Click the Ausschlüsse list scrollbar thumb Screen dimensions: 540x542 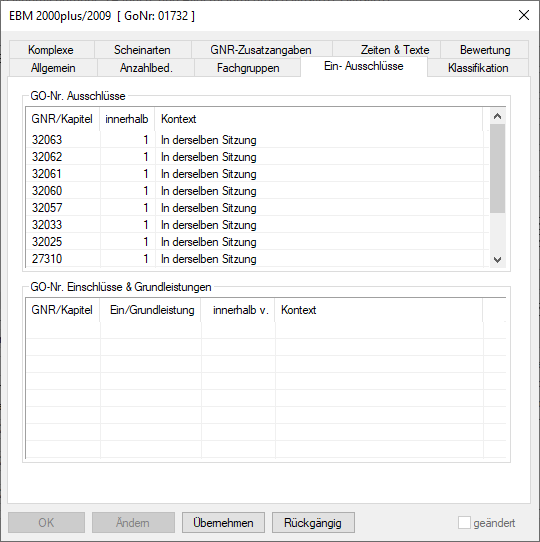497,168
